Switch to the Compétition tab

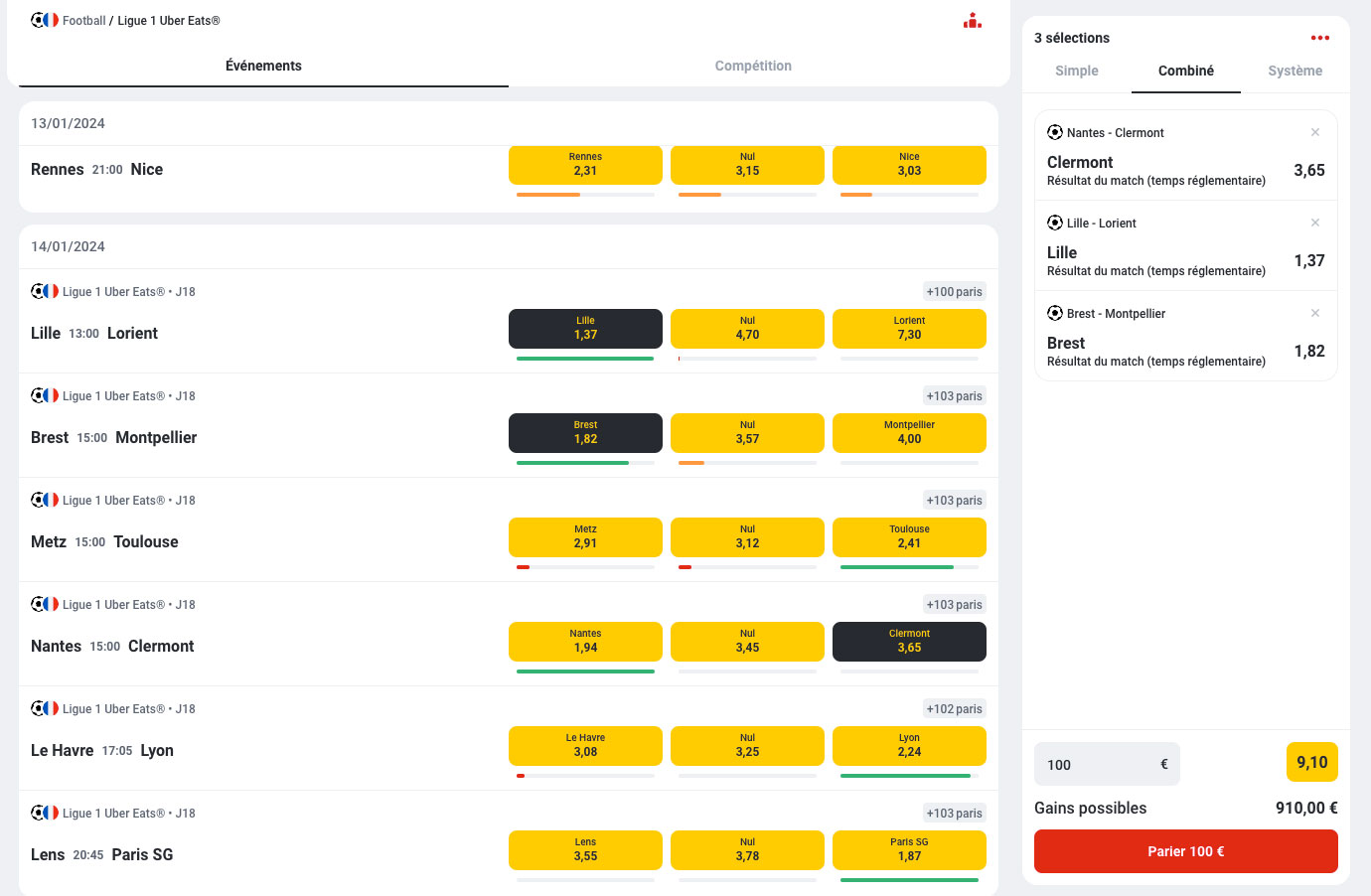point(753,66)
